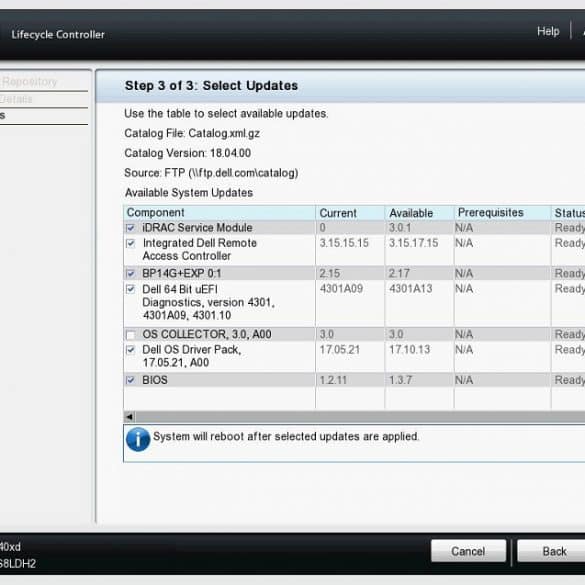Click the Dell 64 Bit uEFI Diagnostics label
The image size is (585, 585).
[x=208, y=302]
